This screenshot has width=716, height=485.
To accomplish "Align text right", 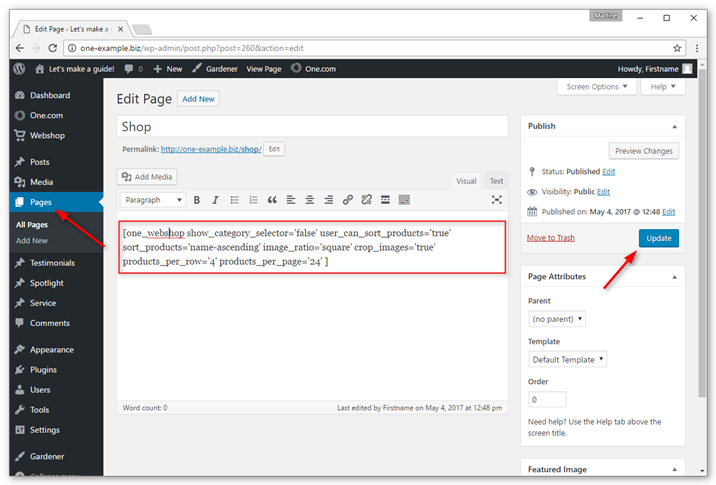I will (328, 200).
